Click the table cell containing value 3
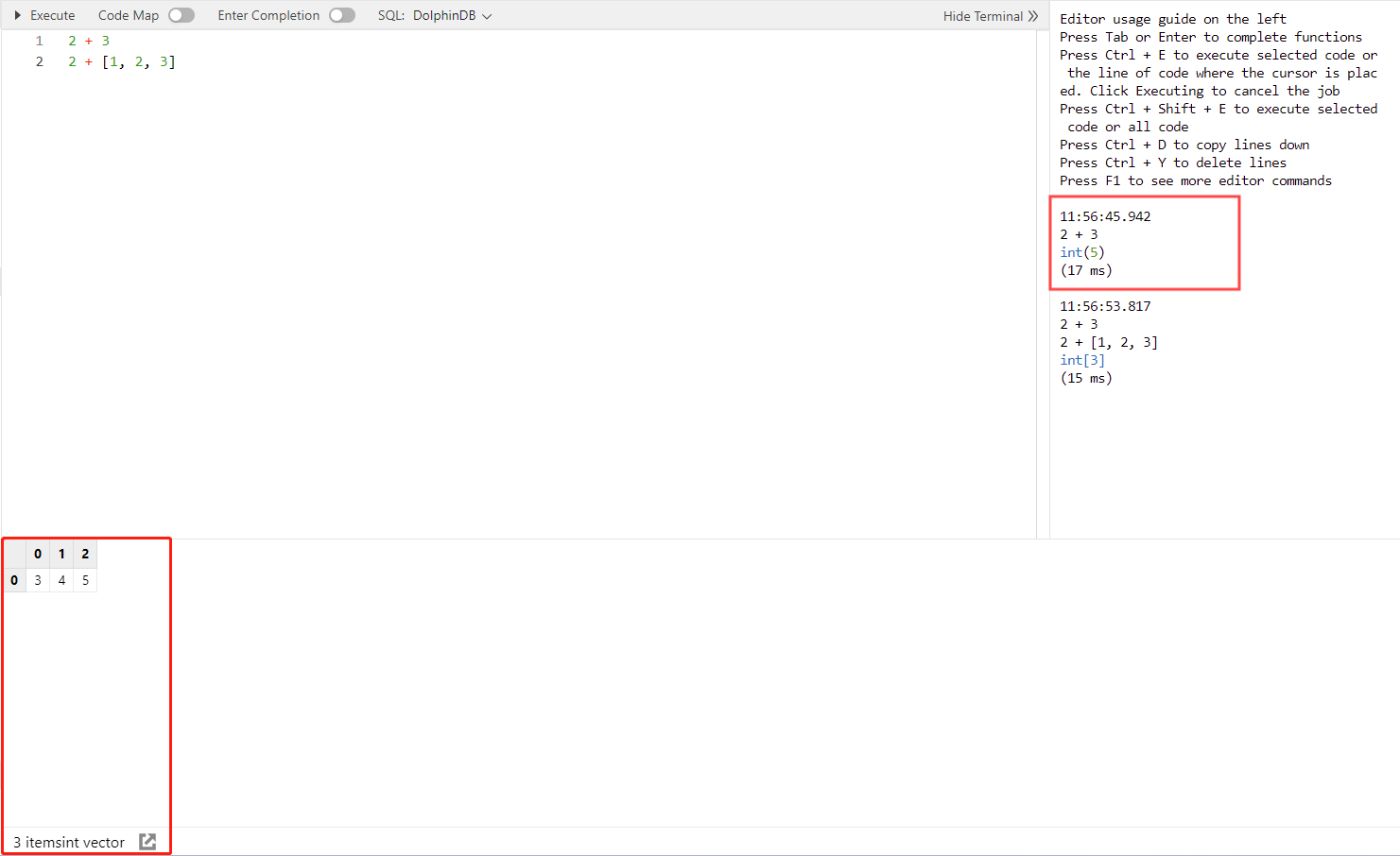Screen dimensions: 1400x856 pyautogui.click(x=38, y=580)
